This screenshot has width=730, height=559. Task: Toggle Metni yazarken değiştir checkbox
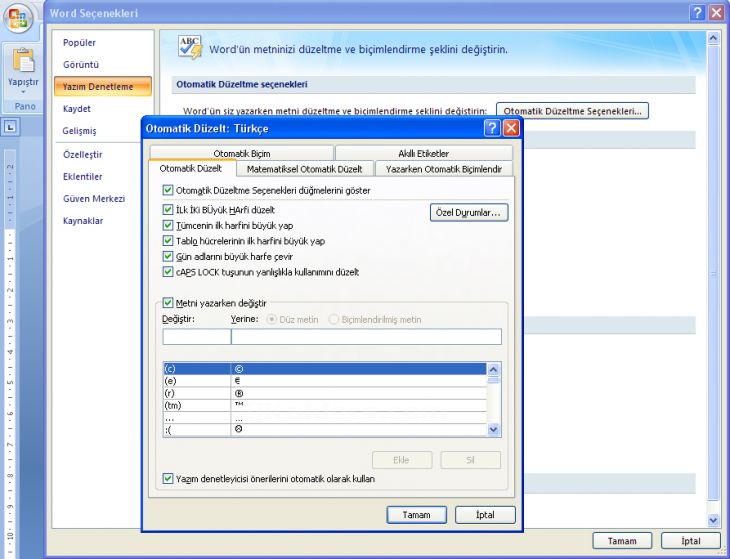point(168,303)
